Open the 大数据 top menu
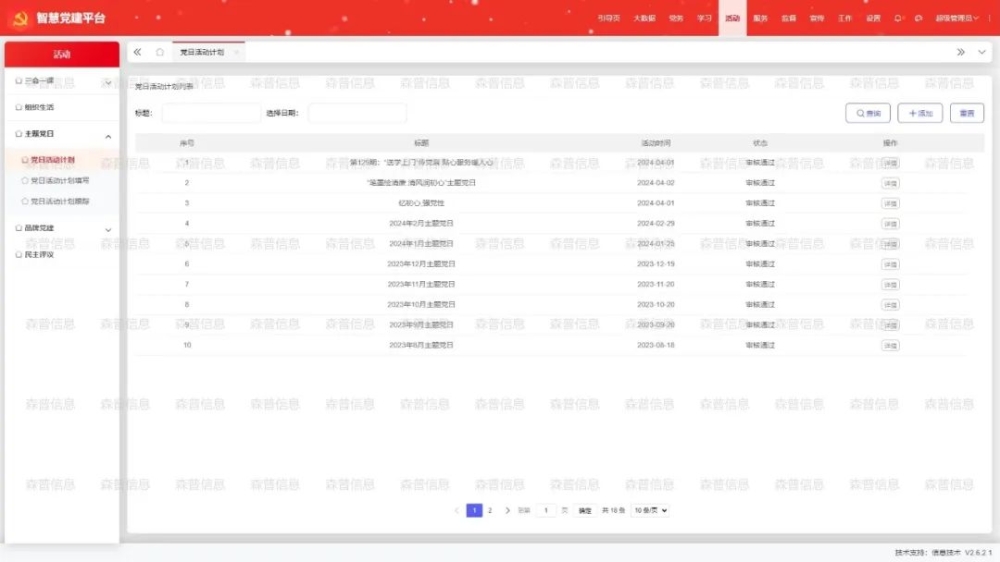Screen dimensions: 1000x562 [x=644, y=18]
